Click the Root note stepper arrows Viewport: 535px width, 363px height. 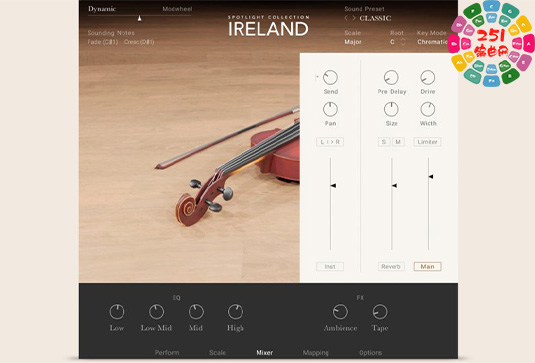[403, 42]
